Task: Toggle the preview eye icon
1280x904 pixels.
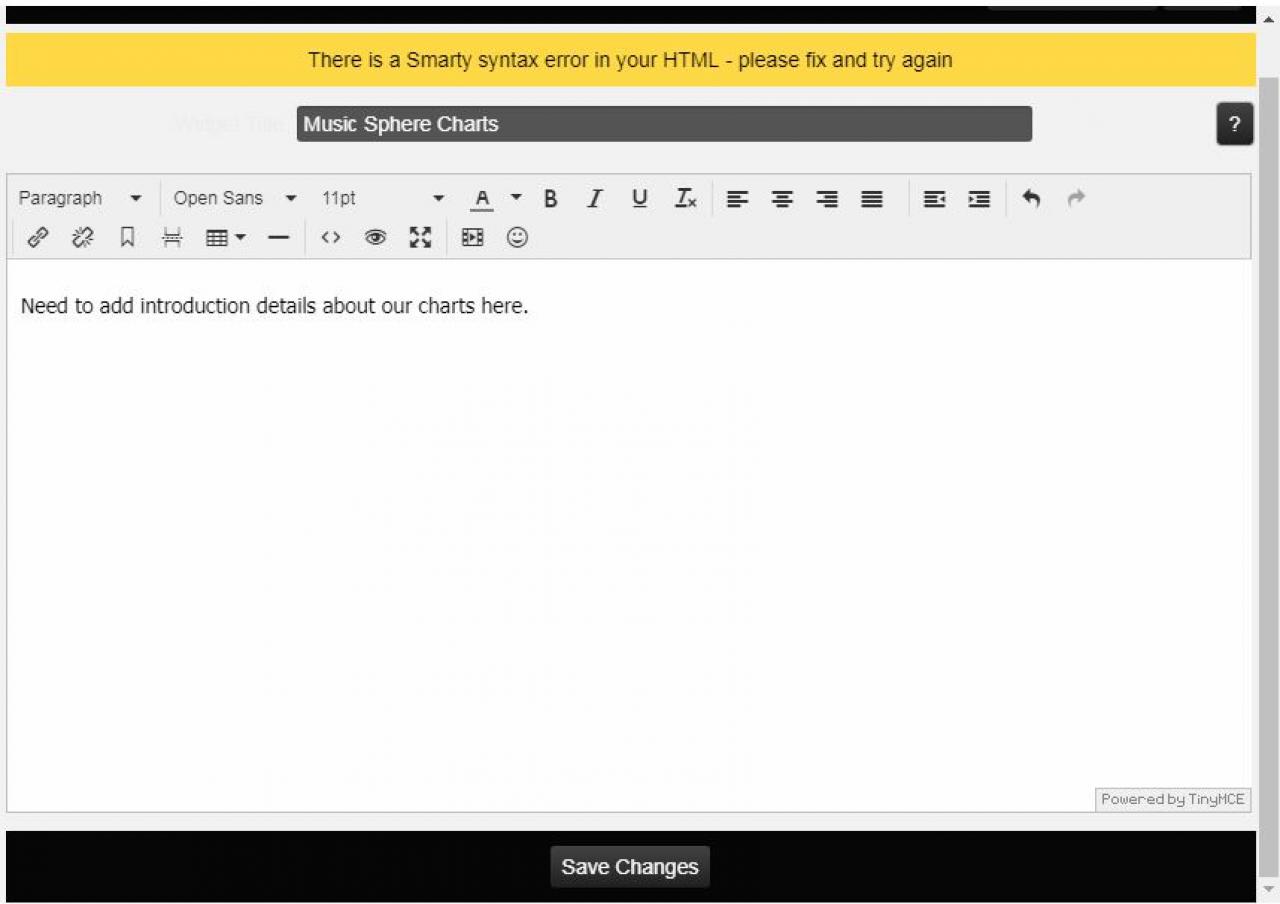Action: [376, 238]
